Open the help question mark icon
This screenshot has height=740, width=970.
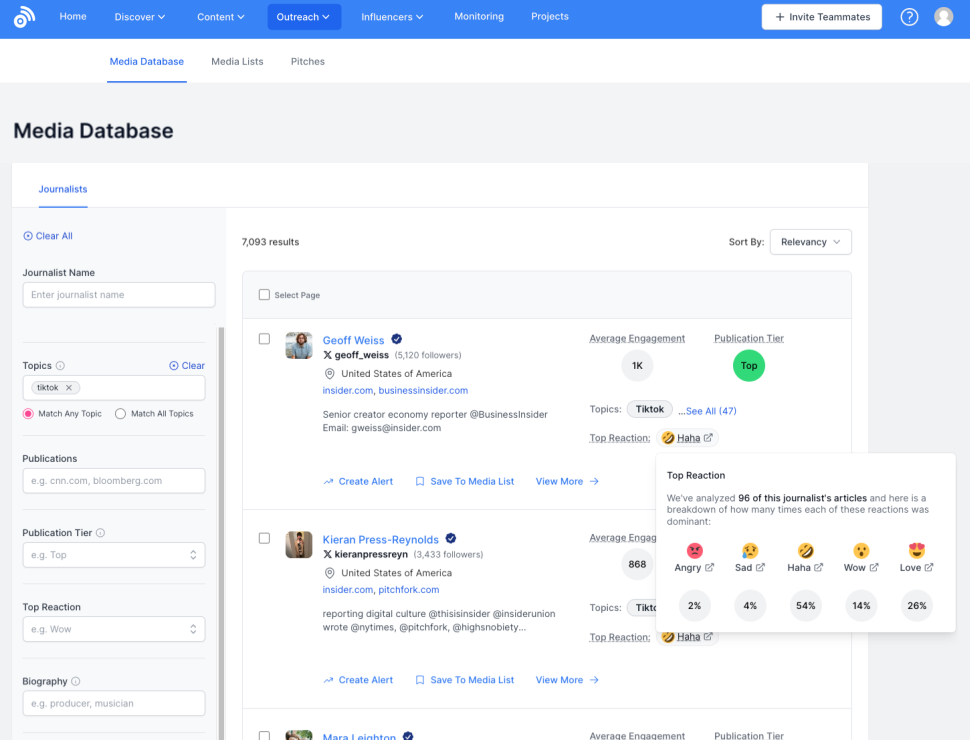(x=909, y=17)
